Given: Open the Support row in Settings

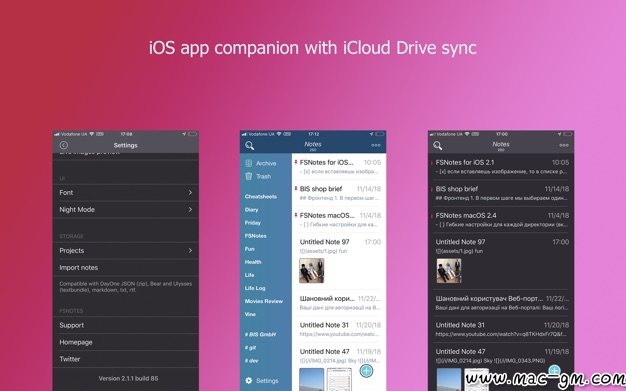Looking at the screenshot, I should 126,325.
